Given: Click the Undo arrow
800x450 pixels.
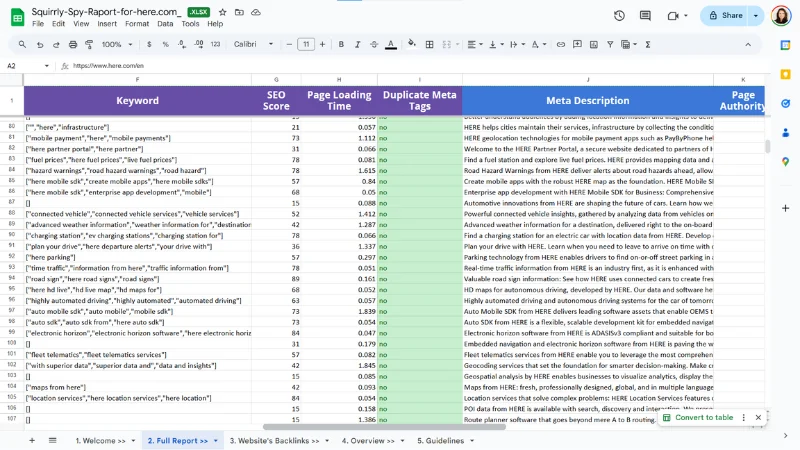Looking at the screenshot, I should [40, 44].
